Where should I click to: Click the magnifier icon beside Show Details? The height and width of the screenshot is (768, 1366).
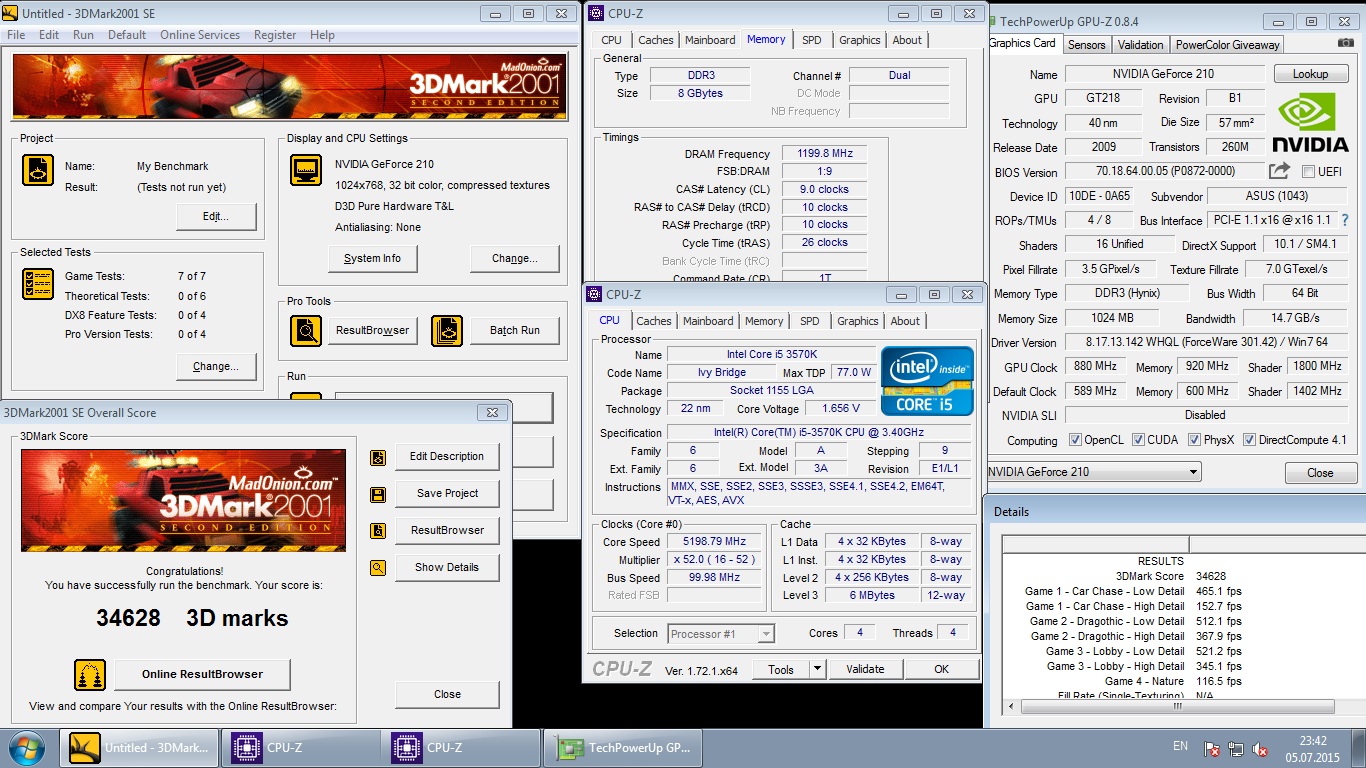[378, 568]
